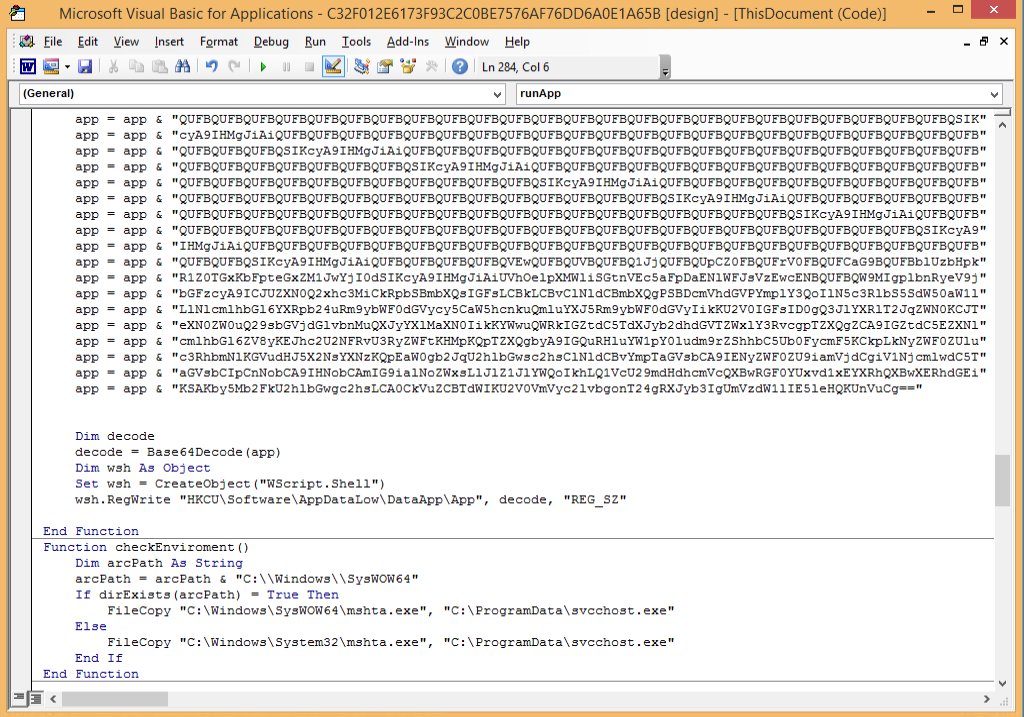Click the FileCopy SysWOW64\mshta.exe line
Viewport: 1024px width, 717px height.
click(x=391, y=611)
